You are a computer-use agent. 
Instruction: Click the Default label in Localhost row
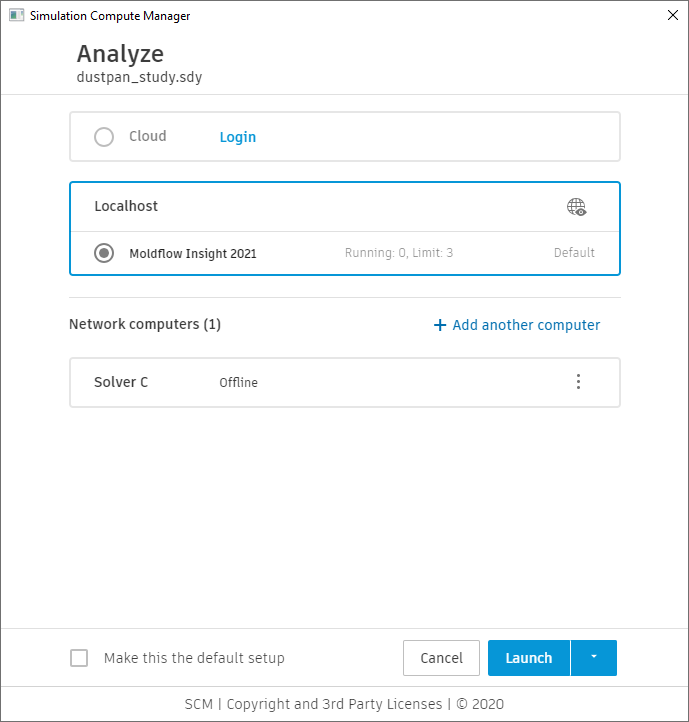pyautogui.click(x=574, y=253)
